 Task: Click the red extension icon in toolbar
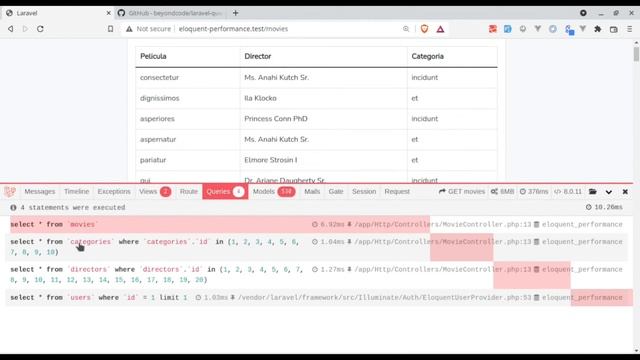coord(493,29)
